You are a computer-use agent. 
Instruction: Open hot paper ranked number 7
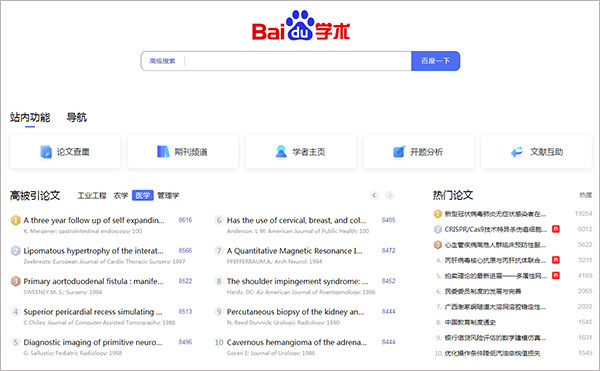495,307
